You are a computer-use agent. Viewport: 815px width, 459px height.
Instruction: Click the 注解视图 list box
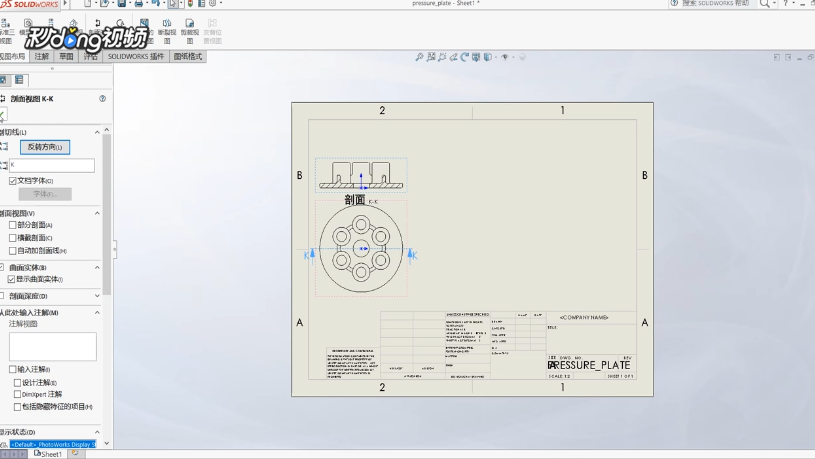pyautogui.click(x=52, y=346)
